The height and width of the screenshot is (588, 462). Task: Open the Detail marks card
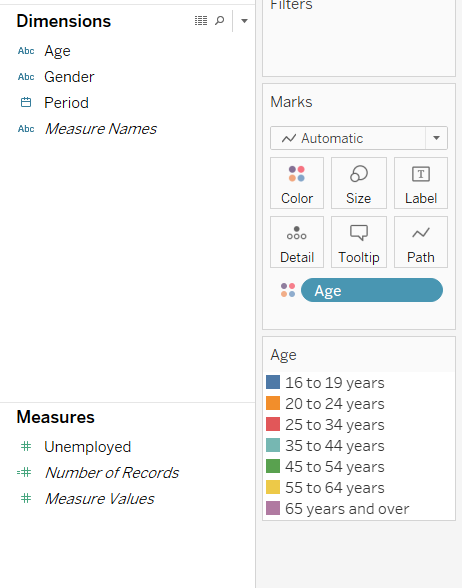coord(297,242)
